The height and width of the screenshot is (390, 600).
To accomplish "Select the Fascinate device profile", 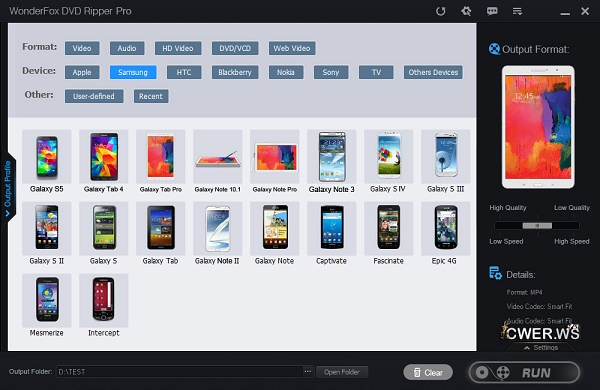I will pyautogui.click(x=389, y=233).
